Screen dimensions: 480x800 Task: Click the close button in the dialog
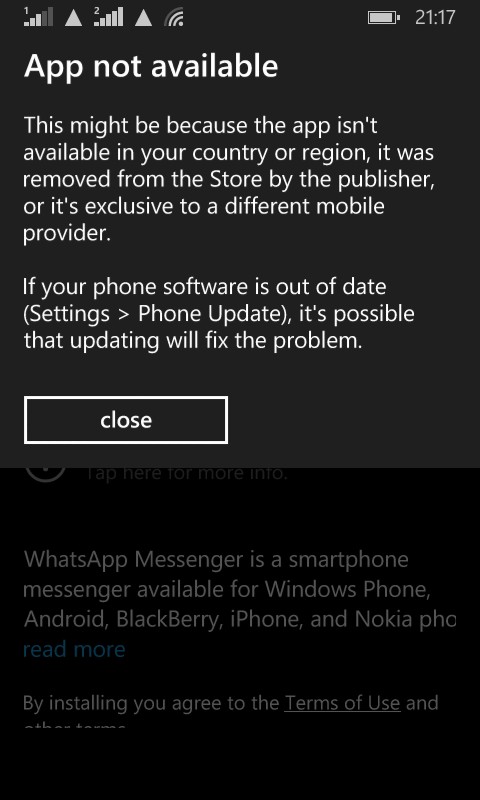125,420
